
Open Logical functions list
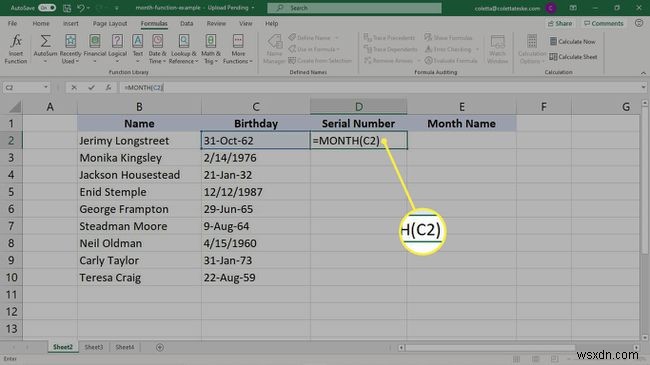tap(117, 49)
